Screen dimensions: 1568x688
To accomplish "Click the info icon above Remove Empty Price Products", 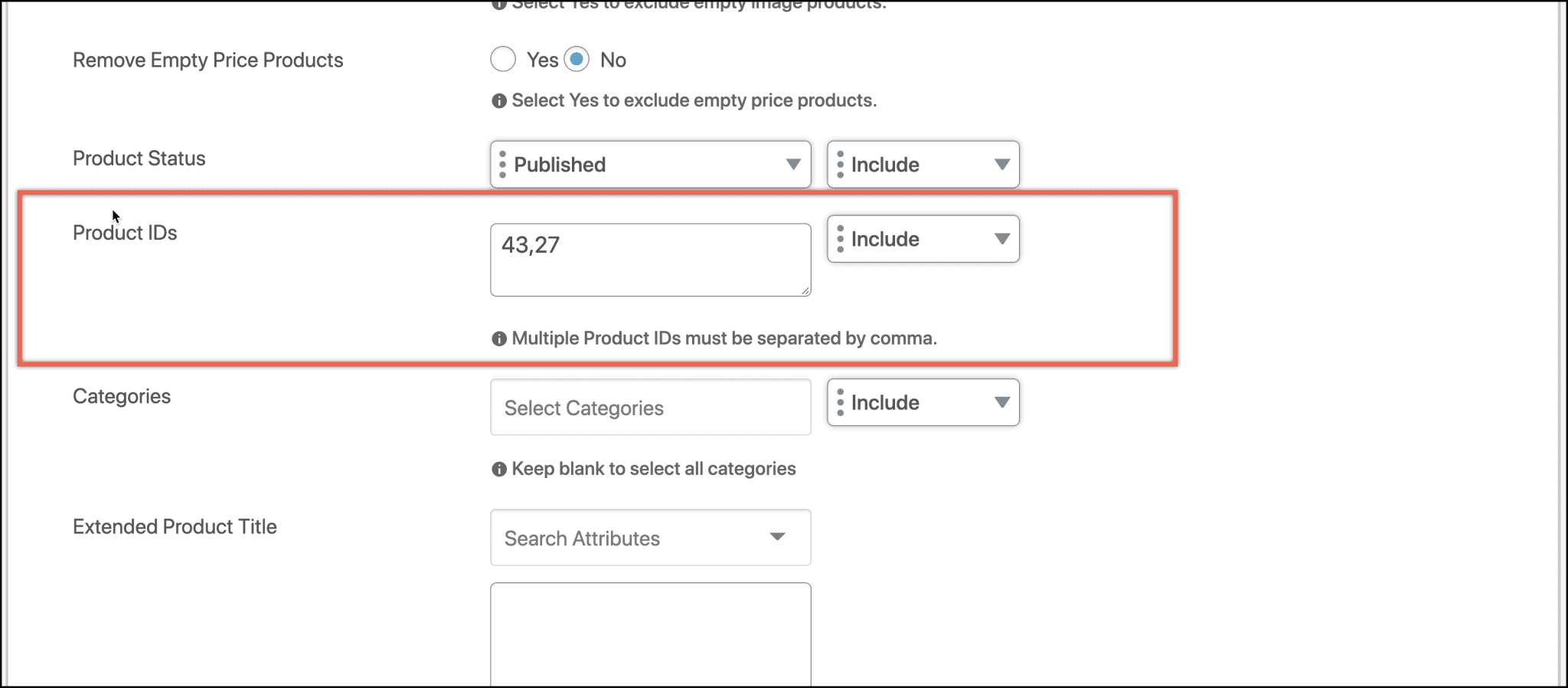I will point(498,5).
